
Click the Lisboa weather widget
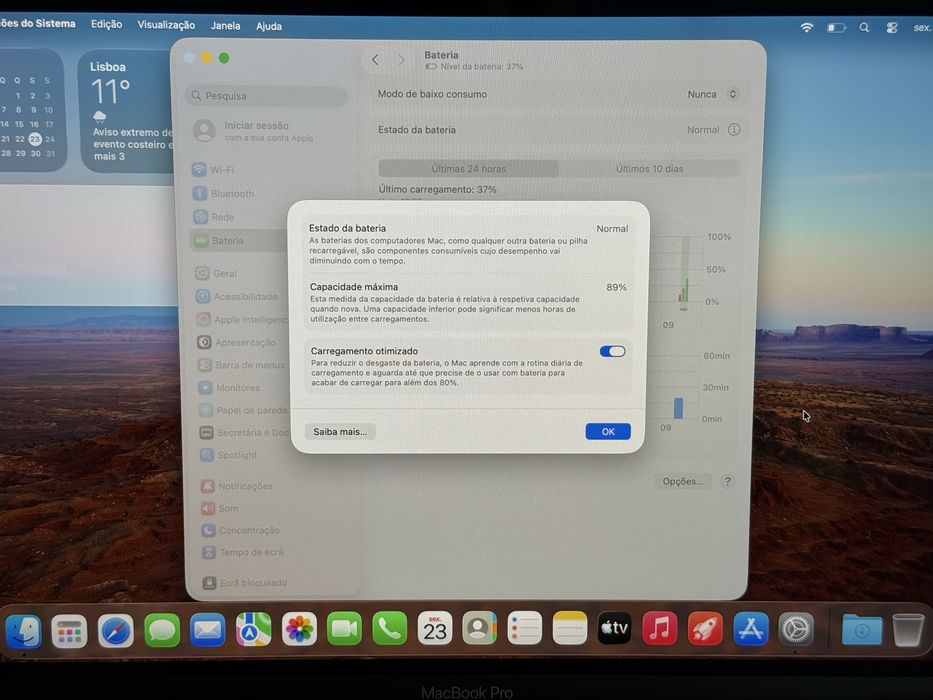pos(127,112)
